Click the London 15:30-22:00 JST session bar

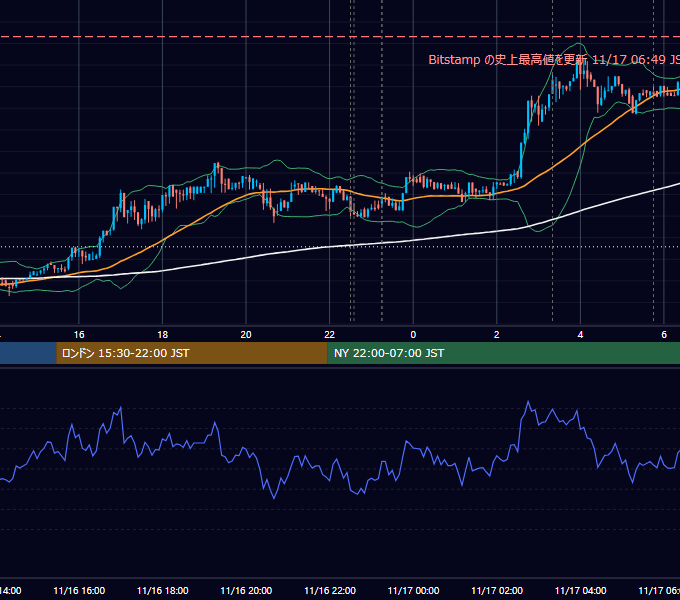click(192, 353)
